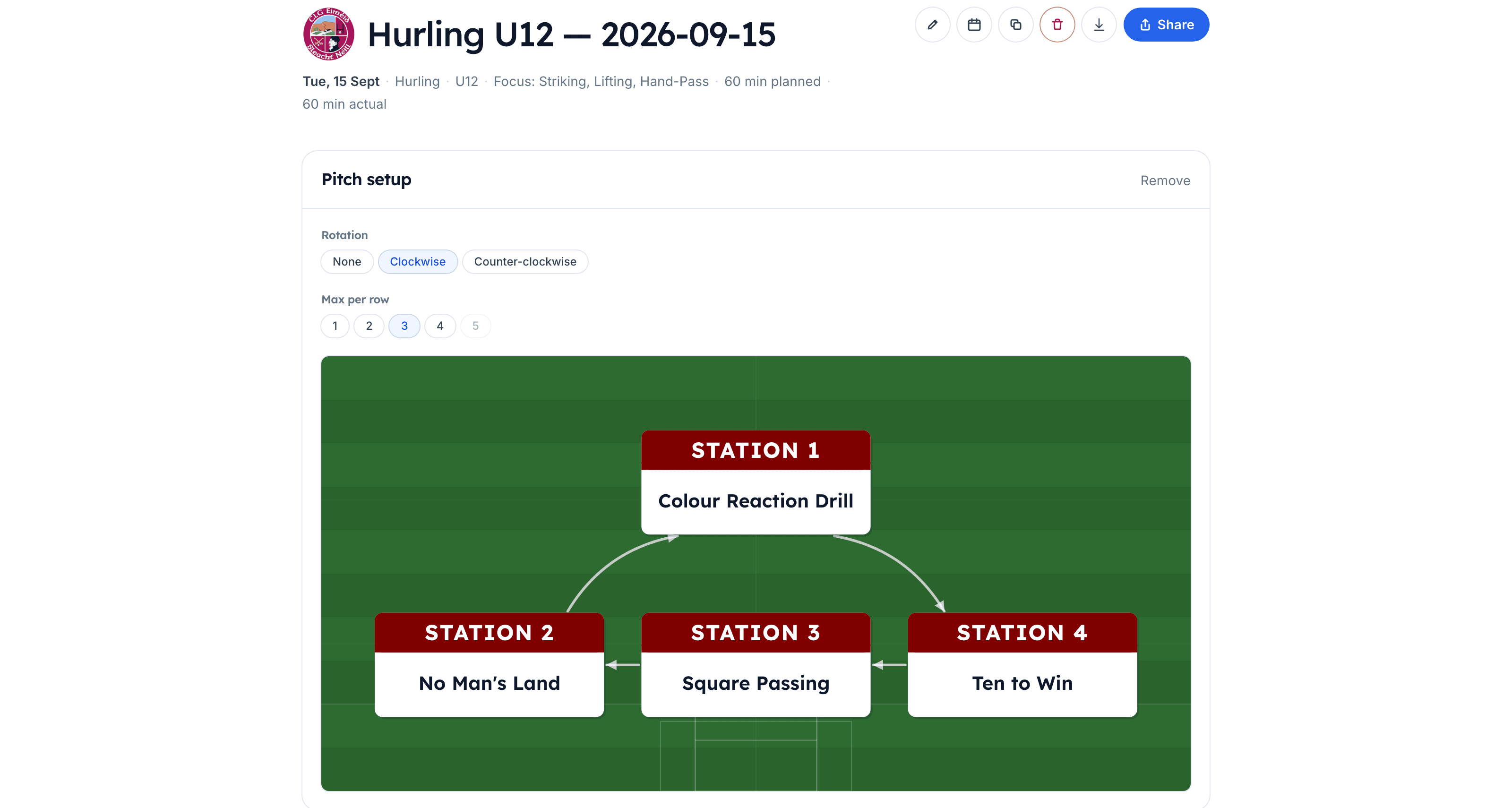Click the duplicate session icon
The height and width of the screenshot is (808, 1512).
(x=1015, y=25)
